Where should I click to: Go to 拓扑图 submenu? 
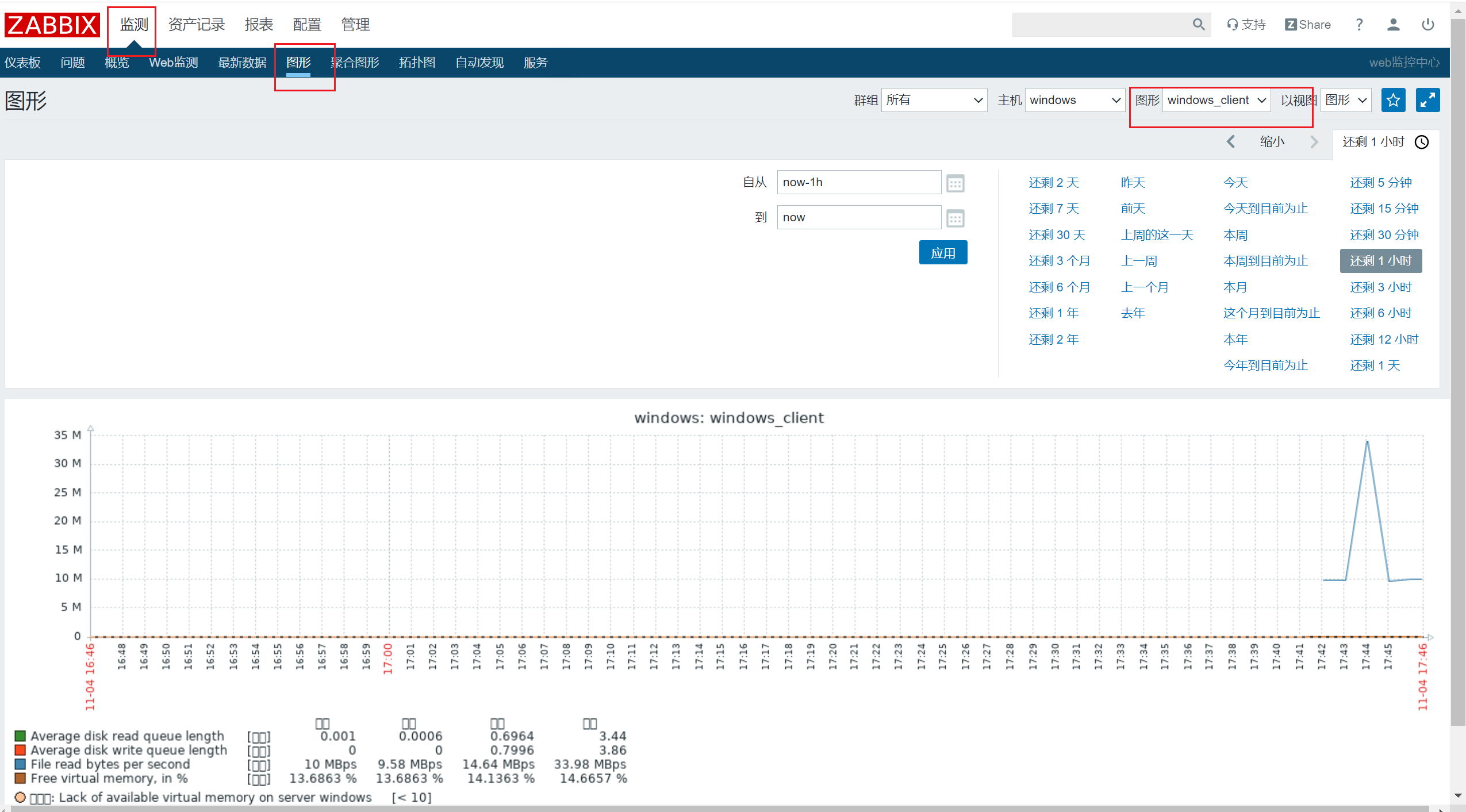pyautogui.click(x=417, y=63)
